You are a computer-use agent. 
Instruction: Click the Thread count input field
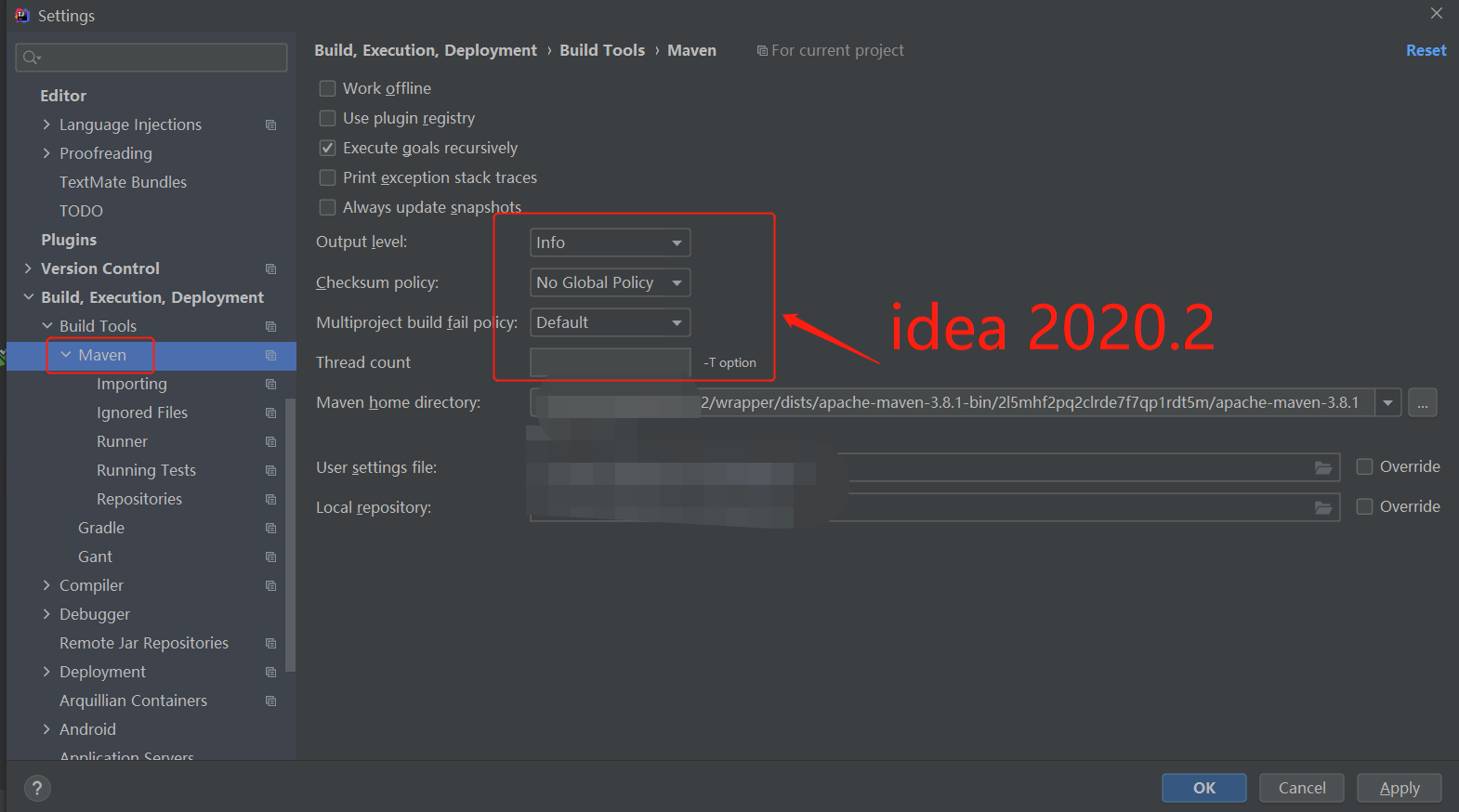610,362
